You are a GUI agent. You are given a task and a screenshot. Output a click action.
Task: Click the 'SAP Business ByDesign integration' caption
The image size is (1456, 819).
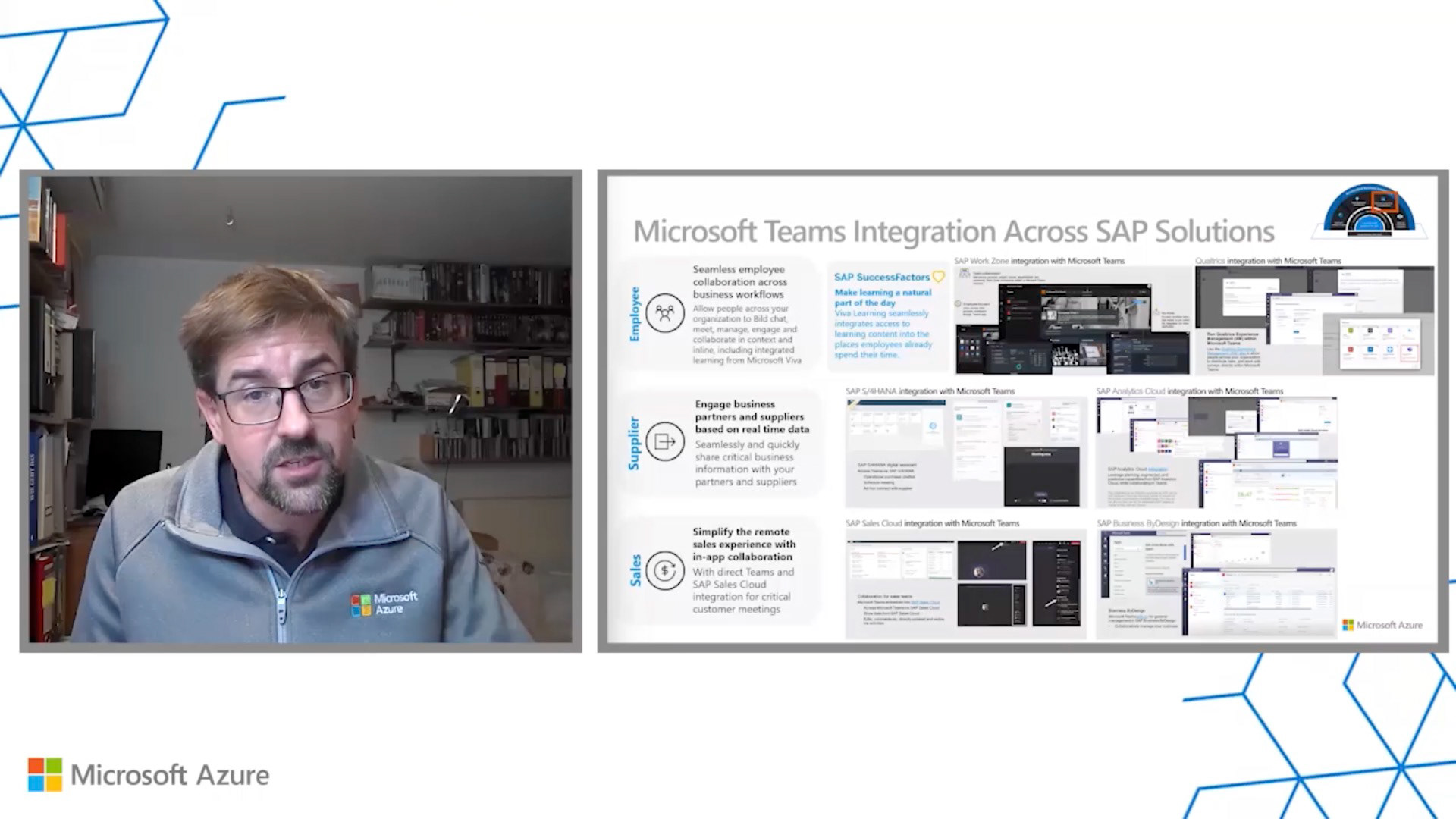(x=1196, y=523)
